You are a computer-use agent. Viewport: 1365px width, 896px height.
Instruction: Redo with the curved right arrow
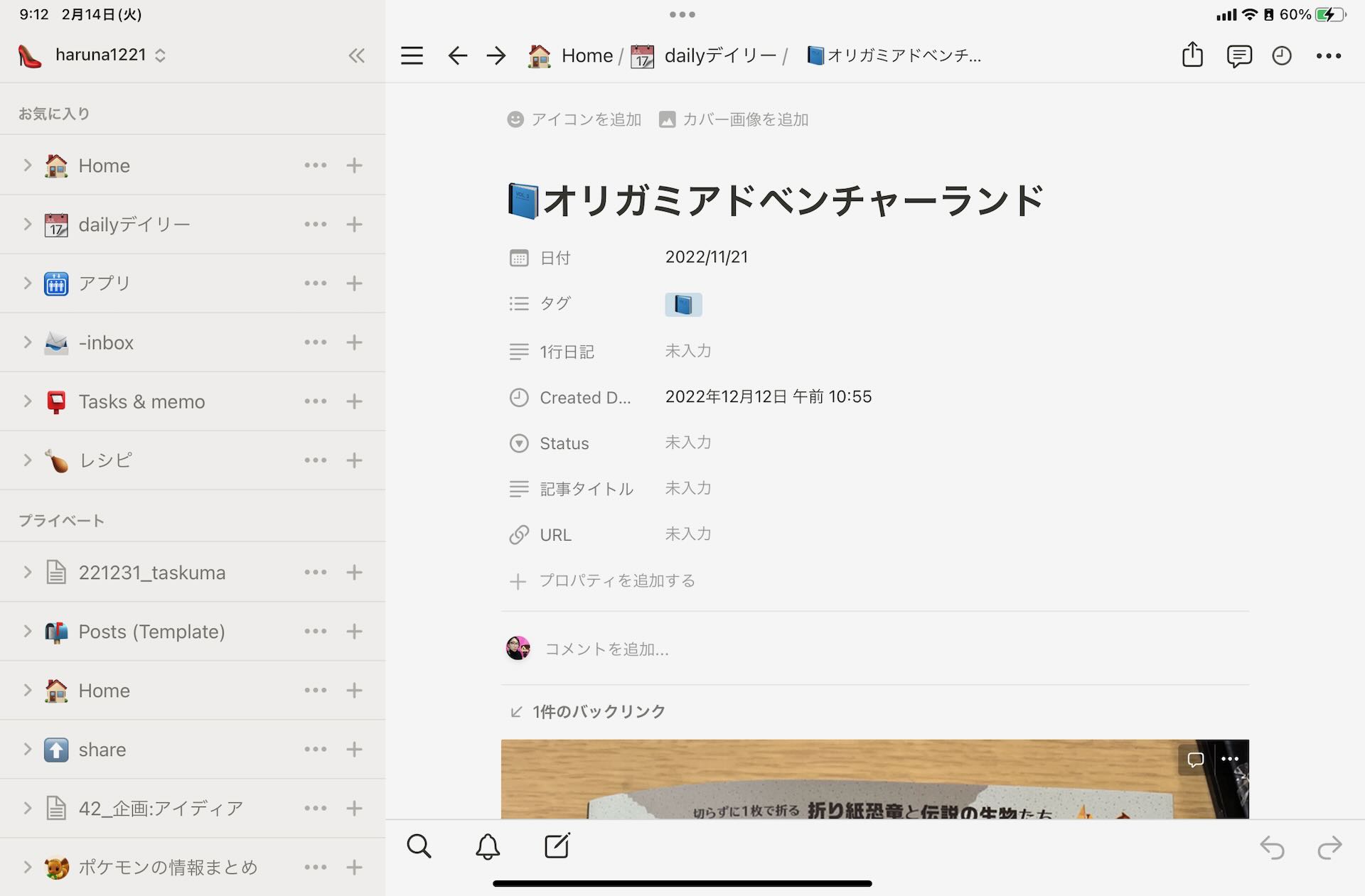1329,848
